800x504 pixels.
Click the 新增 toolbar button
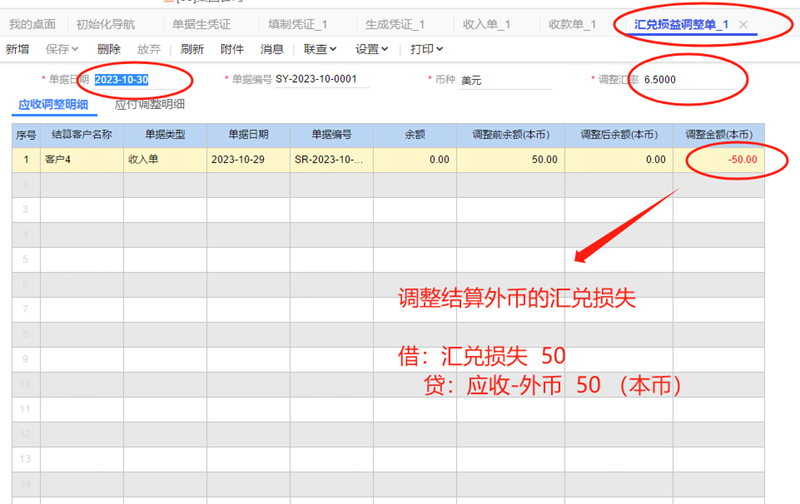pos(17,49)
